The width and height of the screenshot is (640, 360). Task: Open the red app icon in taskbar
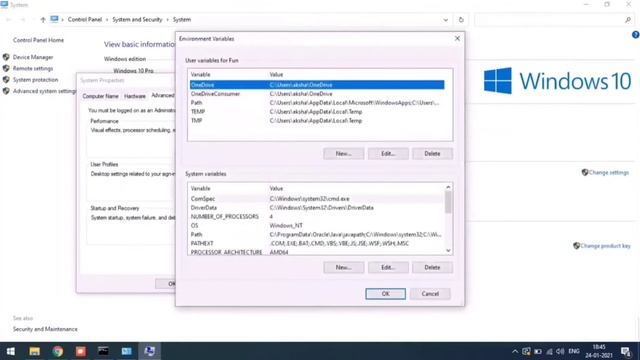coord(80,351)
